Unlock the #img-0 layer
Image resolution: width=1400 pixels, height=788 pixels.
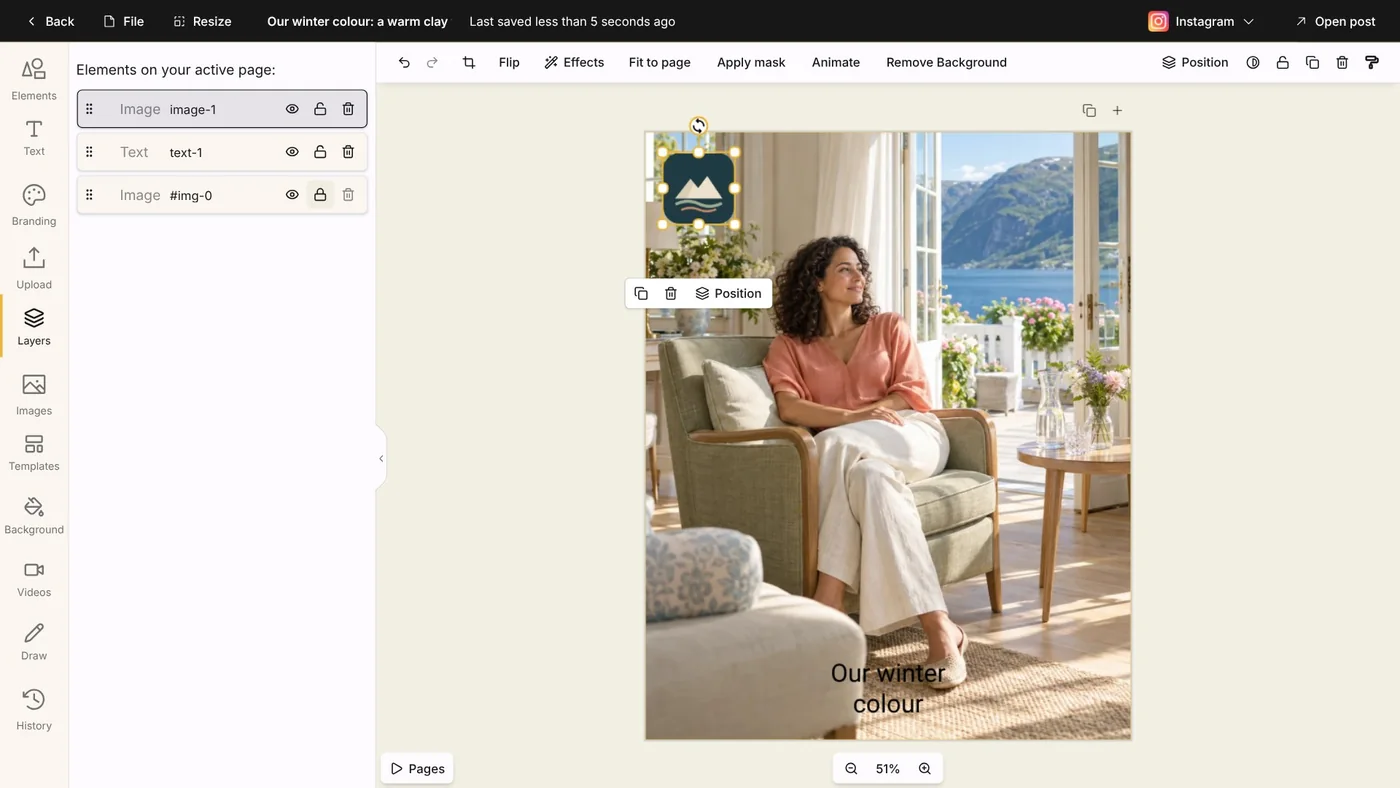[x=320, y=195]
